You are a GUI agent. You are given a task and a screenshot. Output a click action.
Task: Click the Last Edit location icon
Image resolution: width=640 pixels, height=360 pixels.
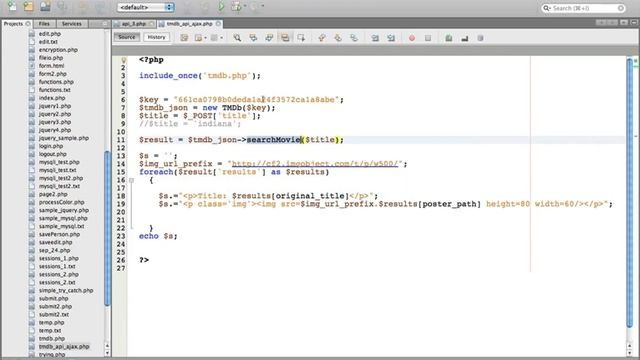coord(184,38)
